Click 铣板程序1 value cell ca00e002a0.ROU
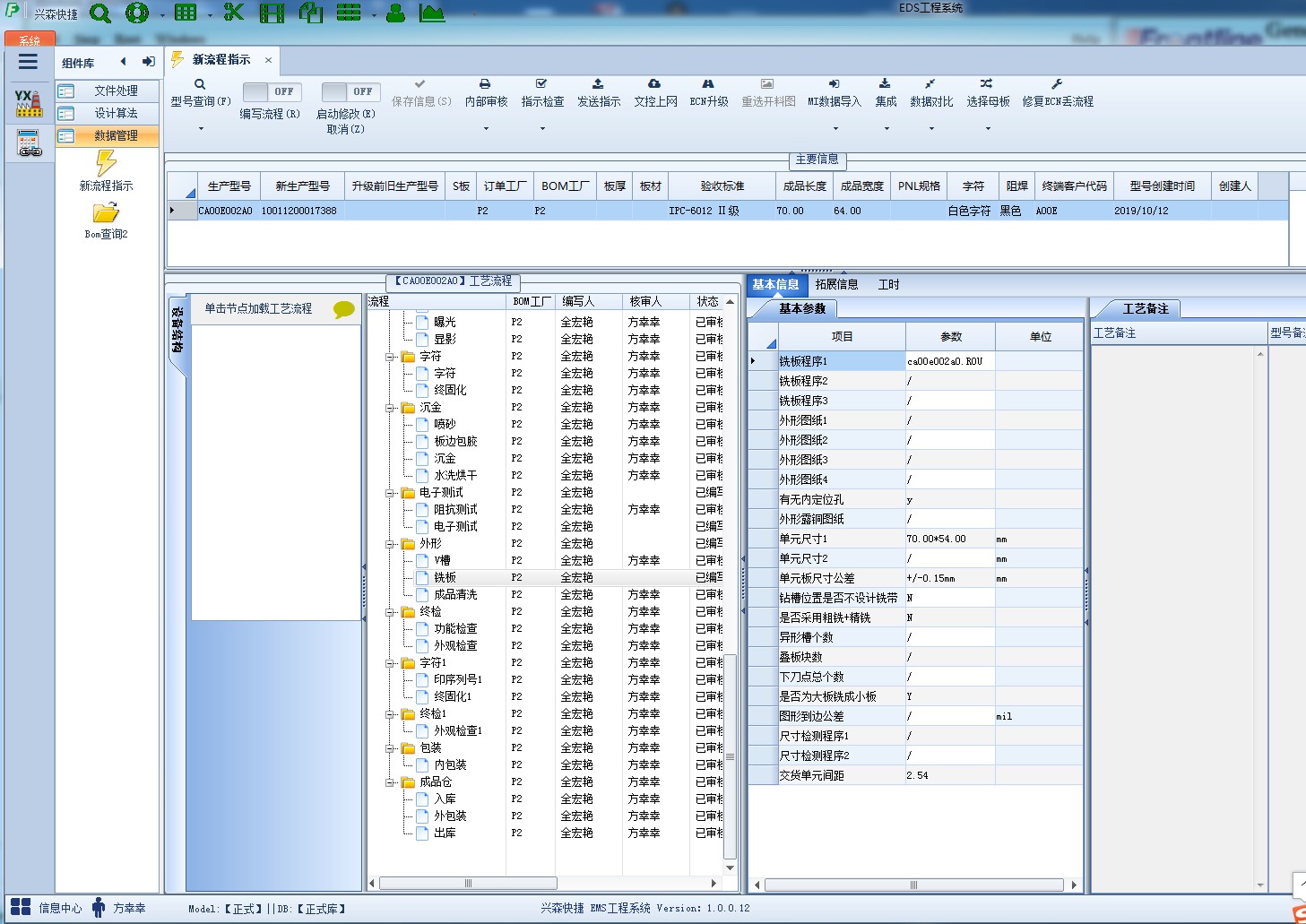This screenshot has width=1306, height=924. tap(949, 361)
